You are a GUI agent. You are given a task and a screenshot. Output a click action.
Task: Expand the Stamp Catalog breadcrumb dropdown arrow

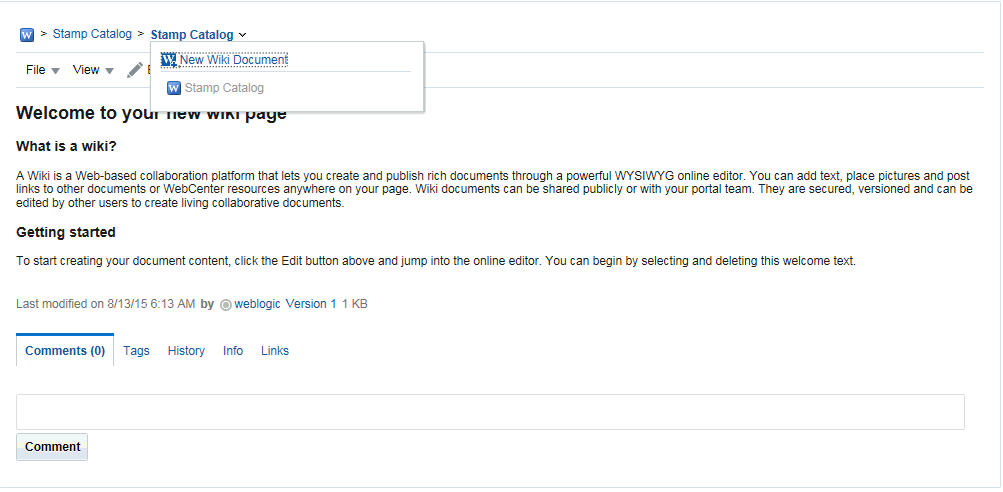tap(242, 35)
